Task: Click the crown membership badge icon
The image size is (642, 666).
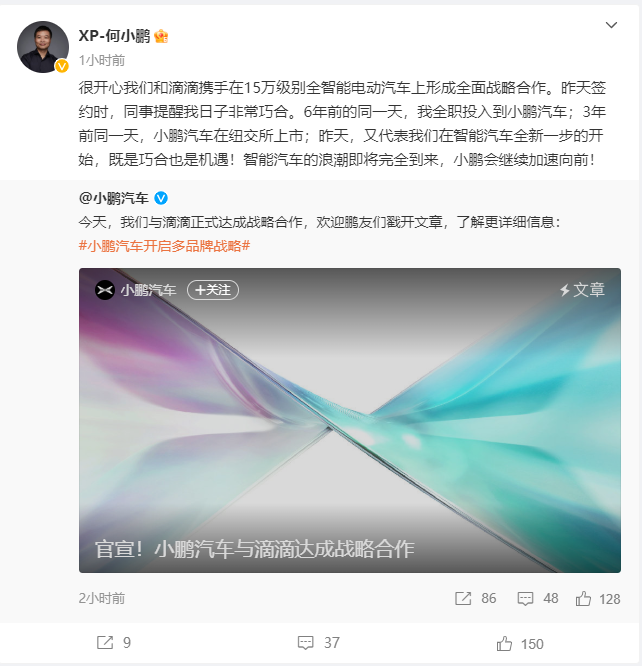Action: coord(161,36)
